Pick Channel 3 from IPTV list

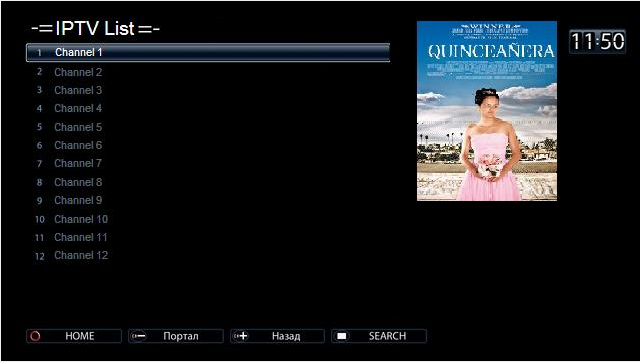[x=208, y=90]
